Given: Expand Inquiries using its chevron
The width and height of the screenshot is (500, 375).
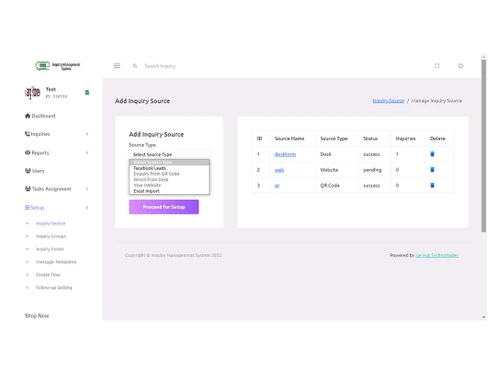Looking at the screenshot, I should 87,134.
